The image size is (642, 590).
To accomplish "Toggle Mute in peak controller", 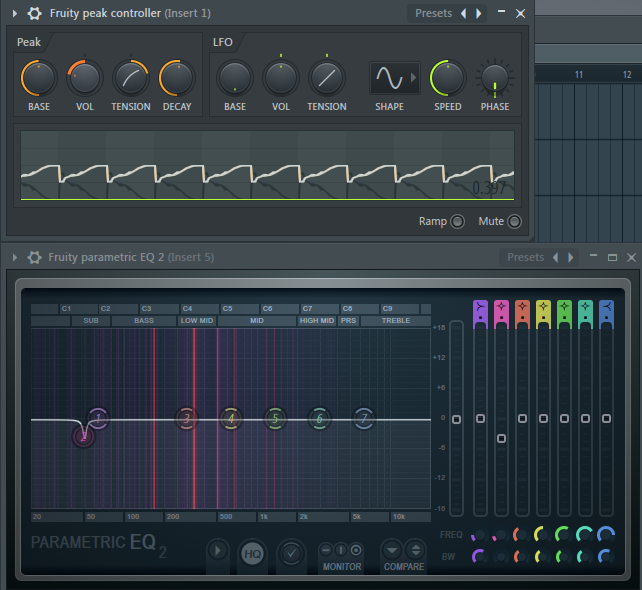I will tap(514, 221).
